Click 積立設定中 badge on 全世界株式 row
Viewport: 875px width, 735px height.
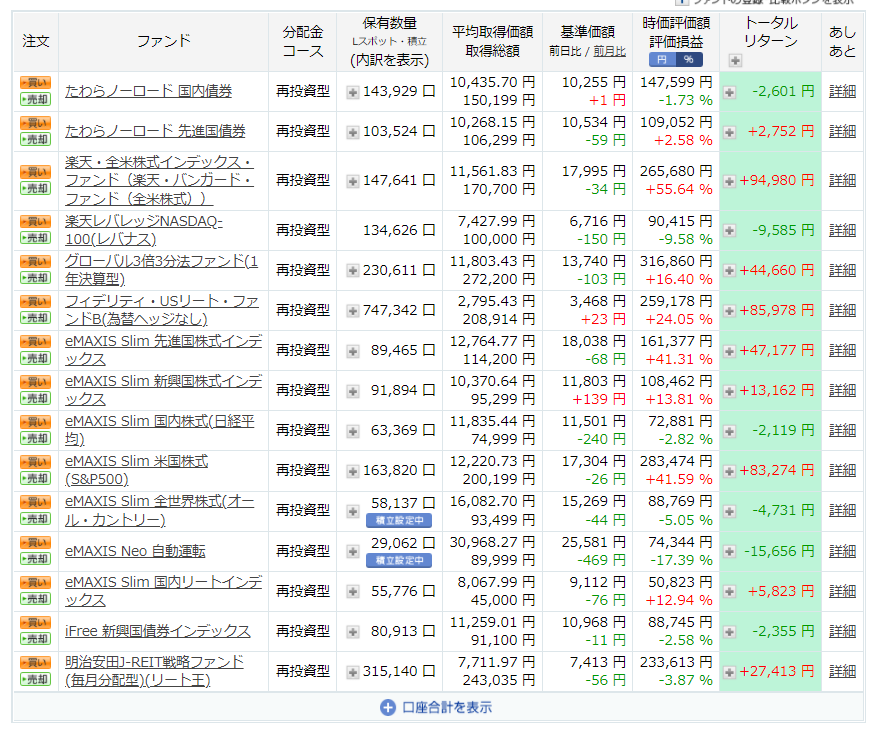[x=399, y=521]
